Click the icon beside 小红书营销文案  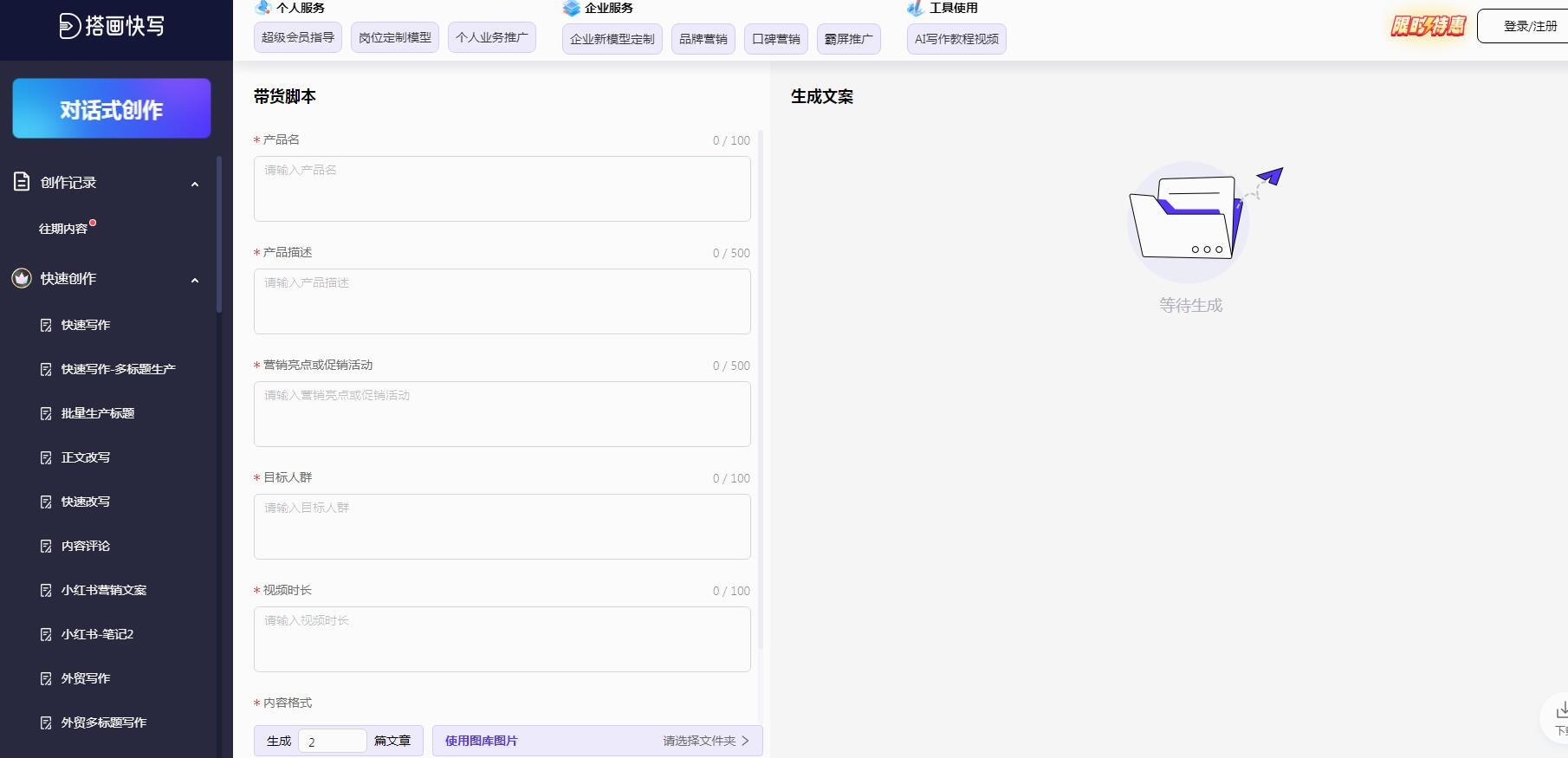pos(46,590)
